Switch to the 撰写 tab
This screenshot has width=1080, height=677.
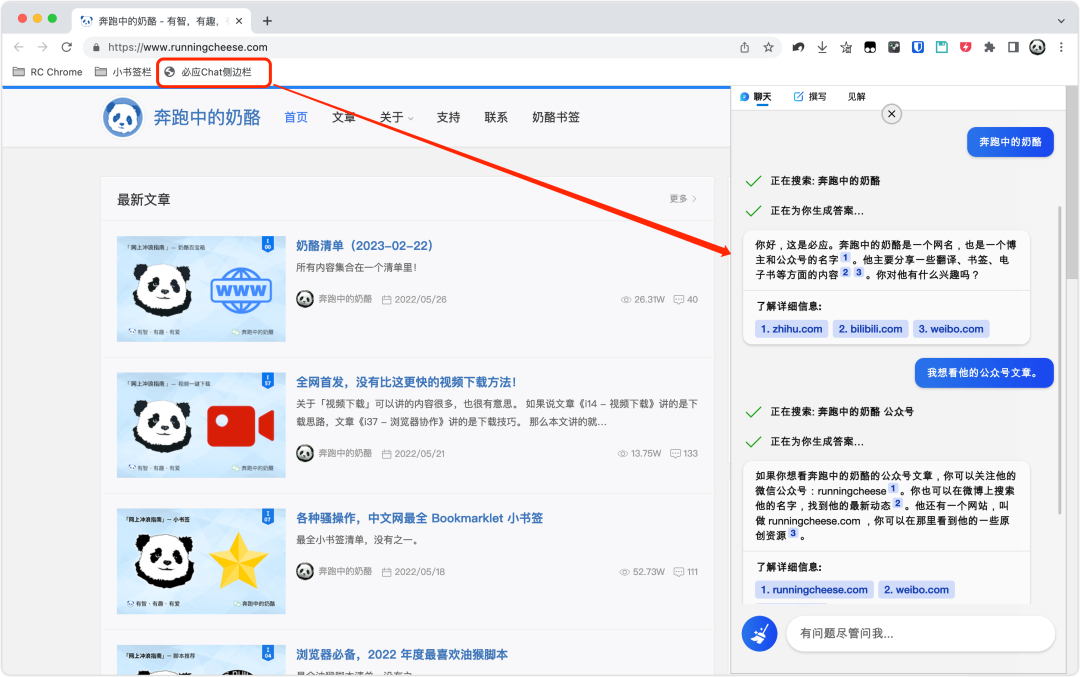(810, 97)
